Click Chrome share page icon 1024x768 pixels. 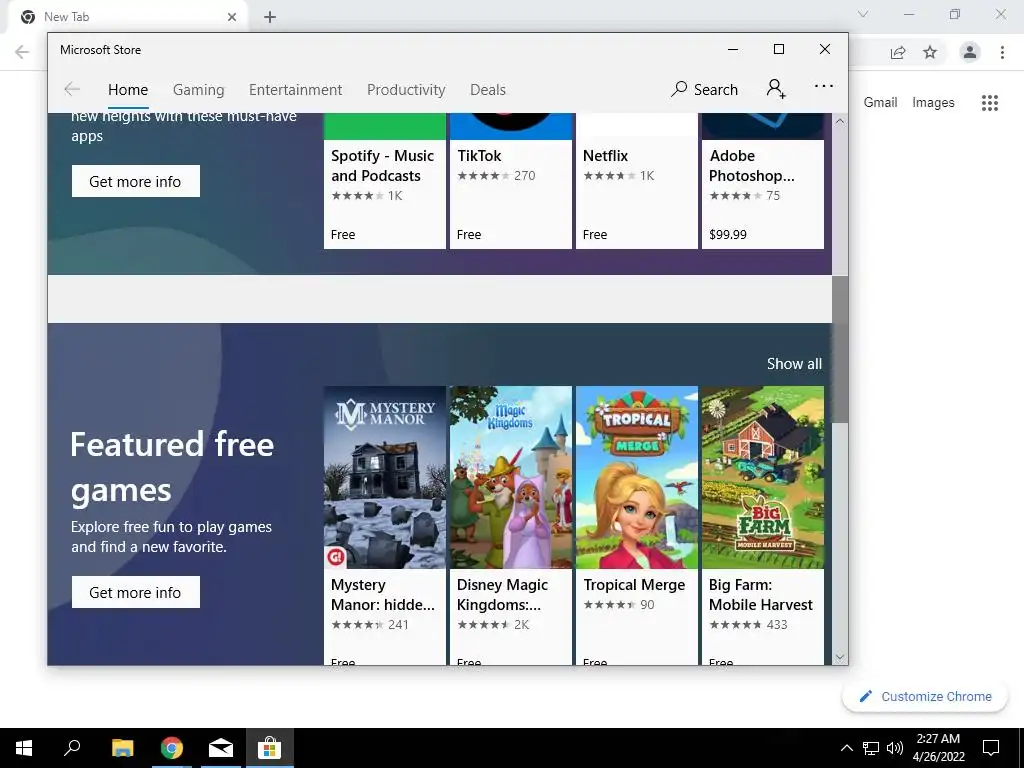click(898, 52)
